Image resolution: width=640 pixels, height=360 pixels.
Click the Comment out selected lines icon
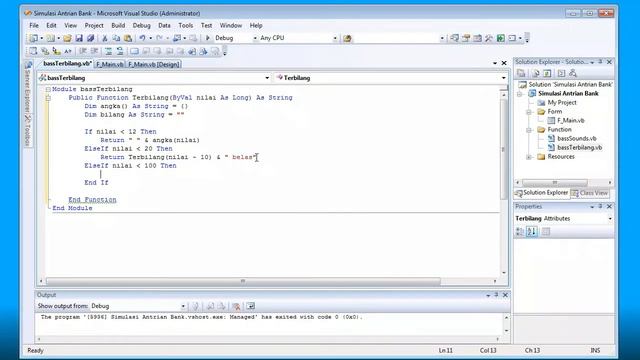tap(108, 51)
